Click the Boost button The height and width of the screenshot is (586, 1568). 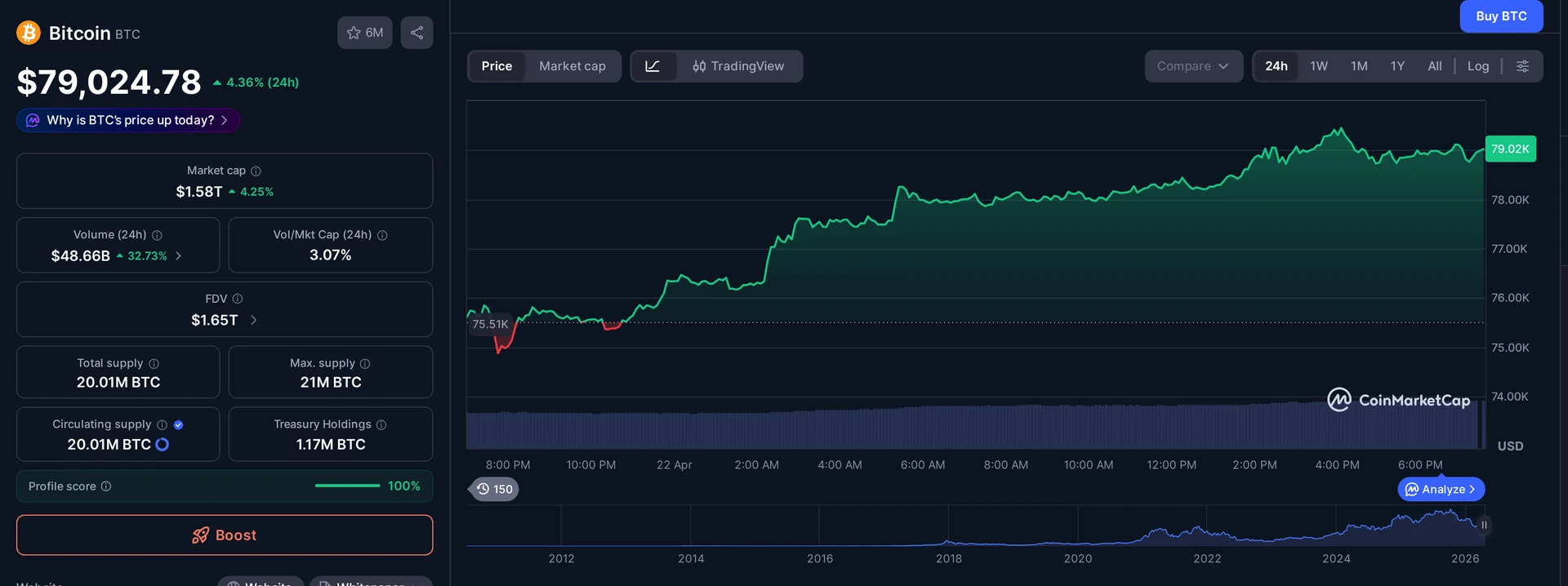(225, 535)
